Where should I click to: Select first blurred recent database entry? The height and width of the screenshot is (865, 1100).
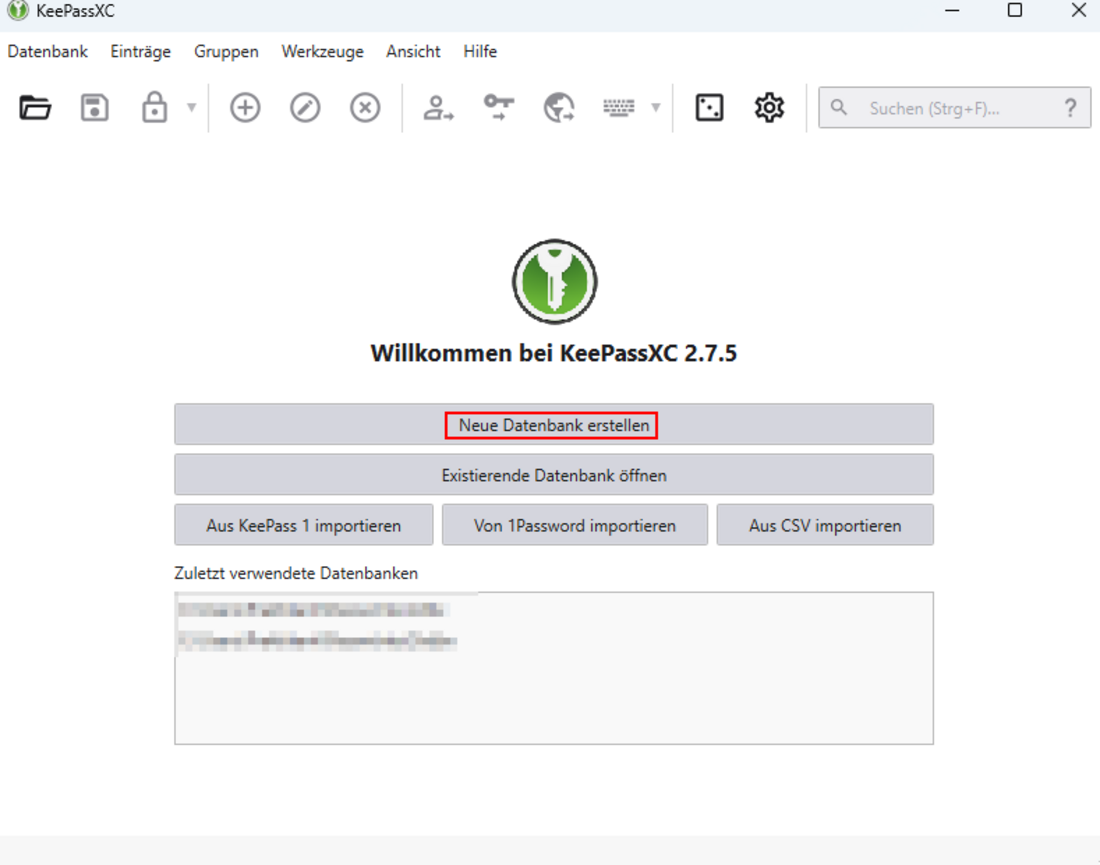coord(311,610)
